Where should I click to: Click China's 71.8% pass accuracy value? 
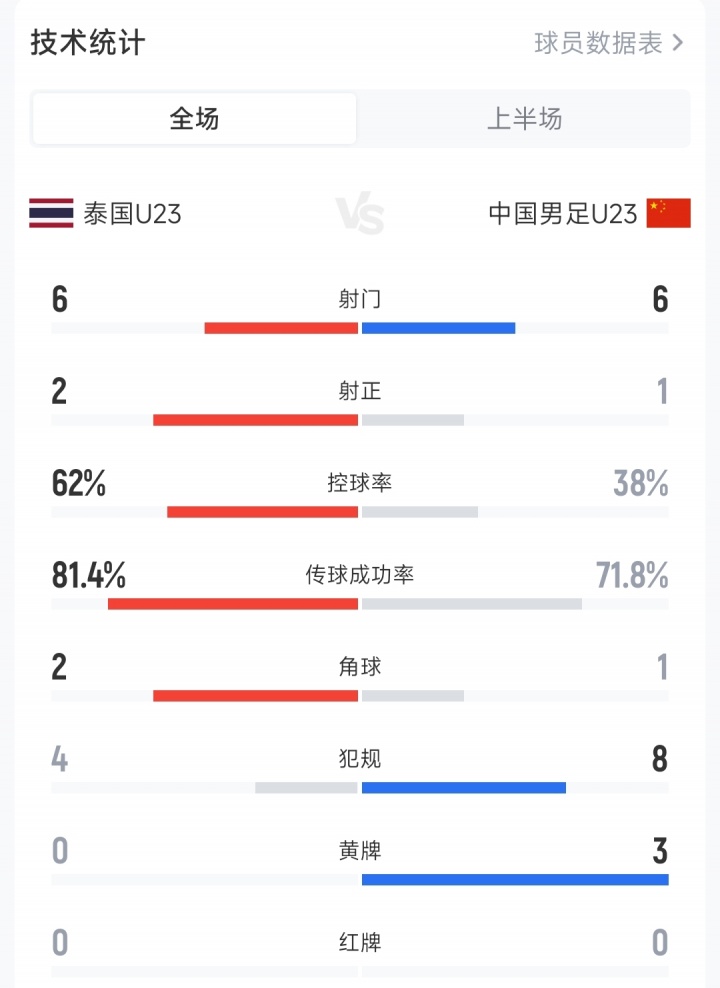(x=632, y=576)
